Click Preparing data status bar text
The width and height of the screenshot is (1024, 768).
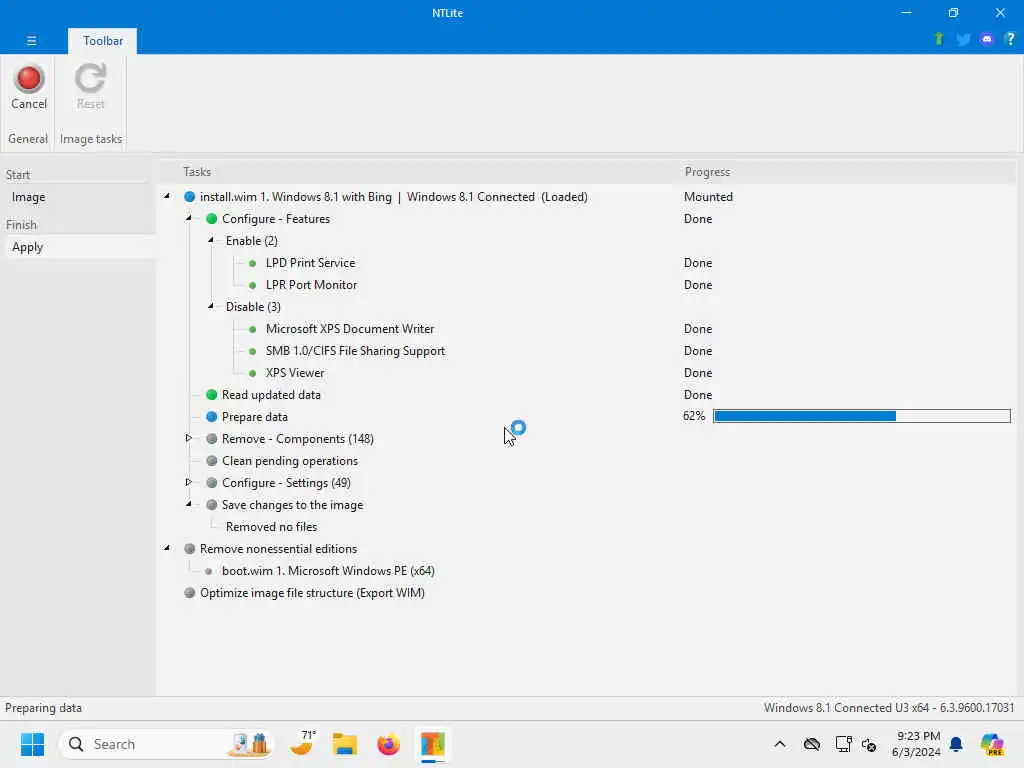(x=43, y=708)
